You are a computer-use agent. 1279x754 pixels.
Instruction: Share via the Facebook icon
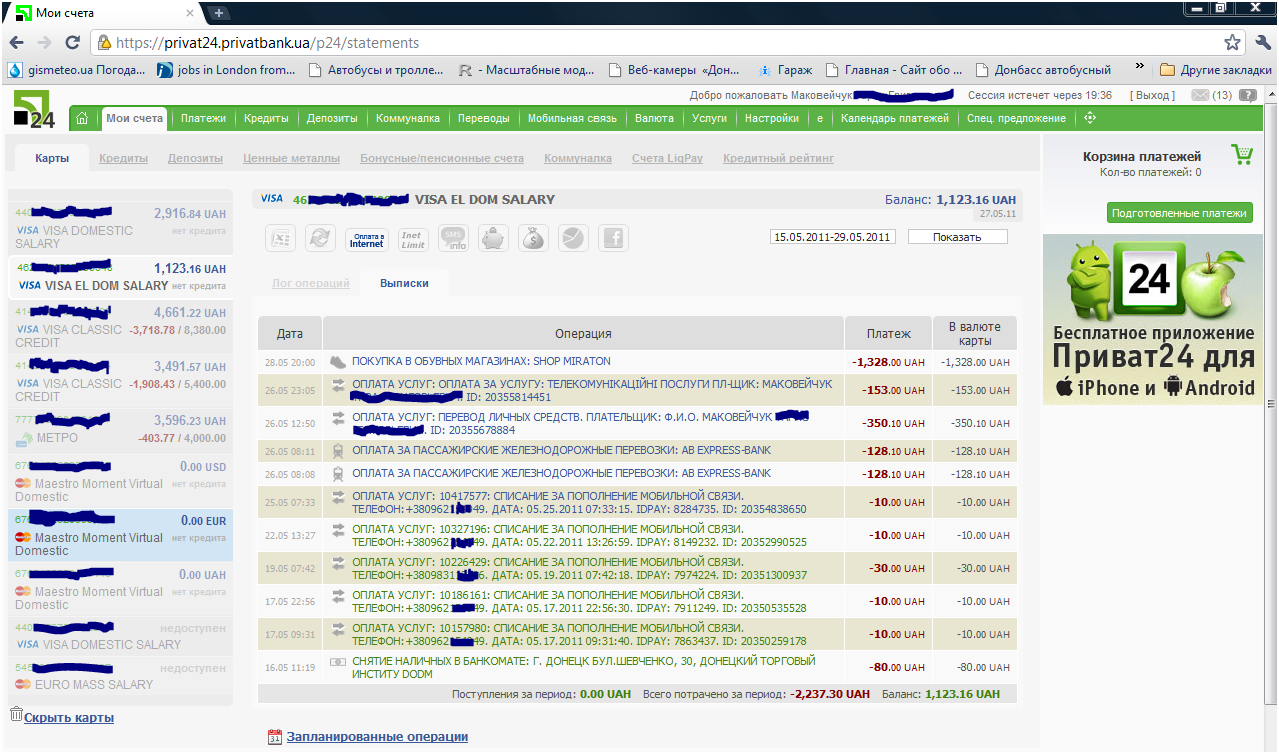(x=612, y=238)
